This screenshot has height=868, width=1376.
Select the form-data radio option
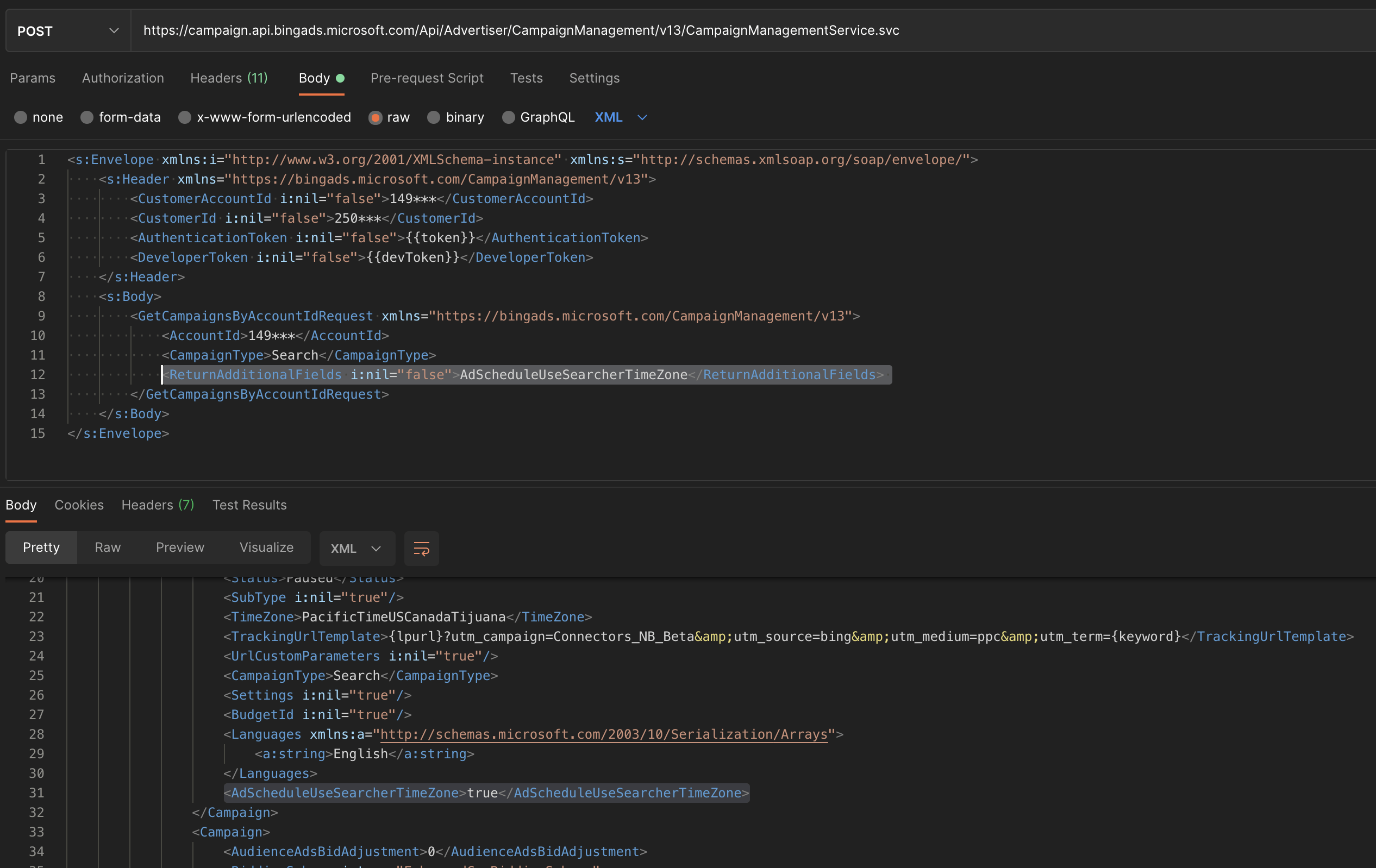[x=87, y=117]
